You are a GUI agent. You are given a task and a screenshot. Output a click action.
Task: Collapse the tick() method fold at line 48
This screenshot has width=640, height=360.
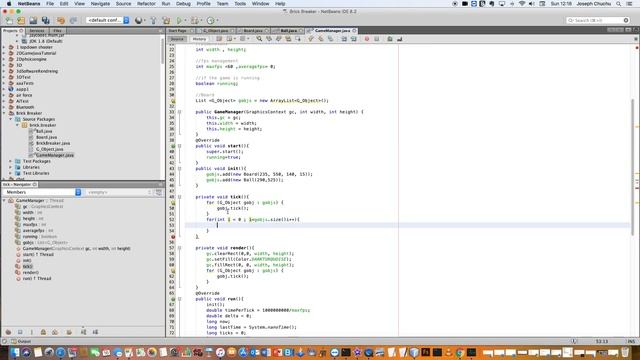coord(179,197)
